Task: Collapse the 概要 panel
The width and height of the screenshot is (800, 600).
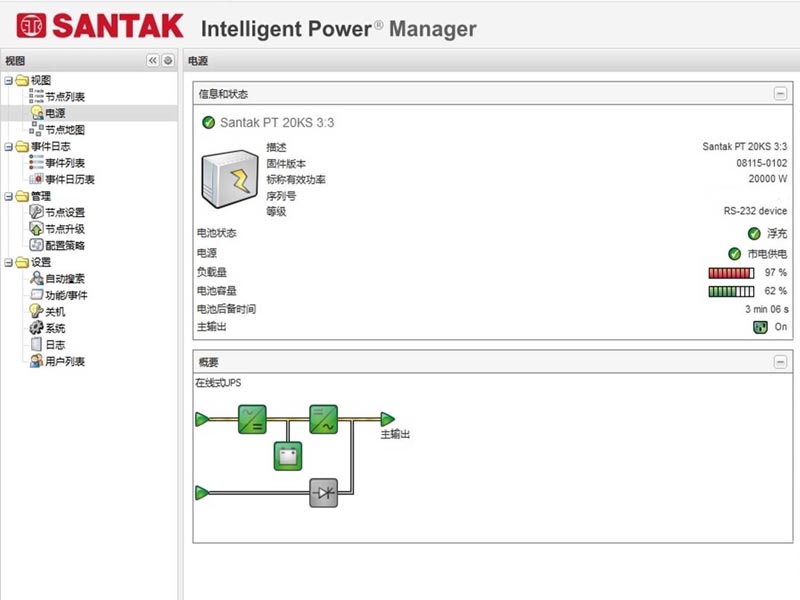Action: point(780,362)
